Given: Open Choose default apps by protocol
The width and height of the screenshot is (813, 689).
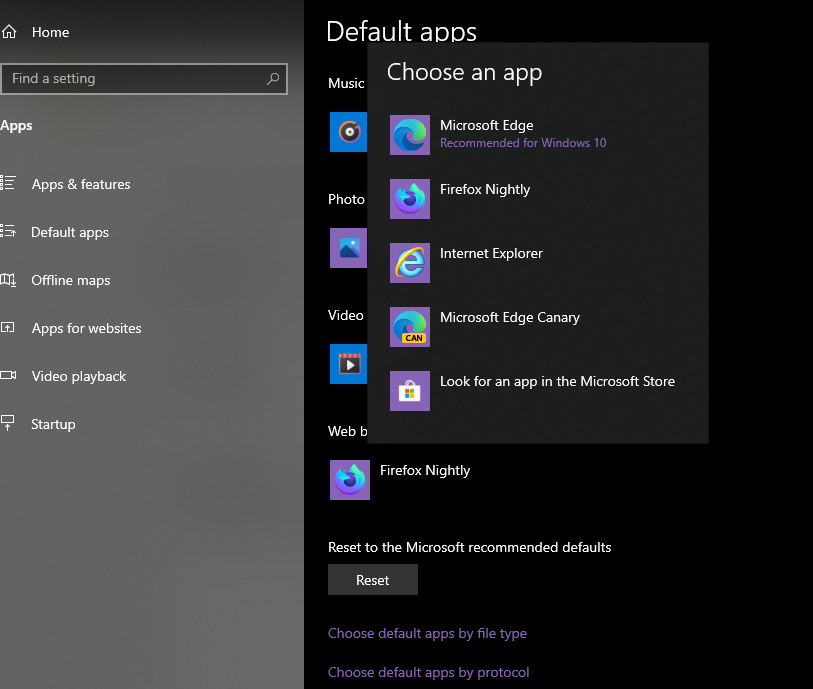Looking at the screenshot, I should click(x=429, y=672).
